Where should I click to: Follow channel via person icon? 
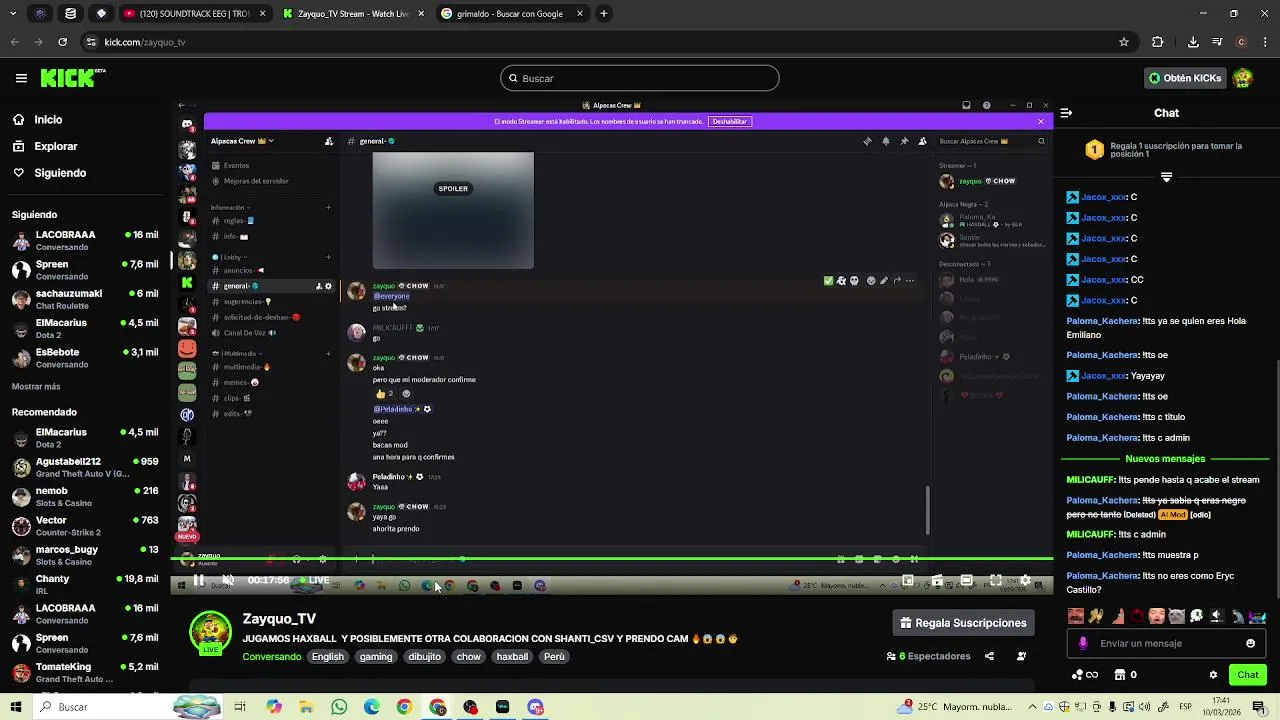tap(1021, 656)
